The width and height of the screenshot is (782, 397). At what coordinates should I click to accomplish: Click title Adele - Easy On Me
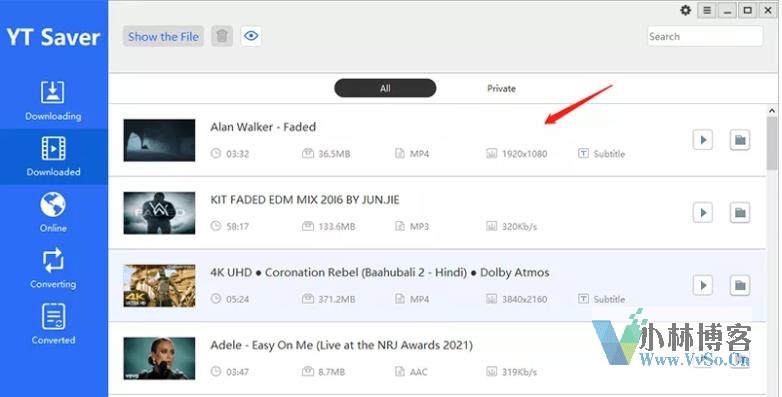click(x=341, y=345)
